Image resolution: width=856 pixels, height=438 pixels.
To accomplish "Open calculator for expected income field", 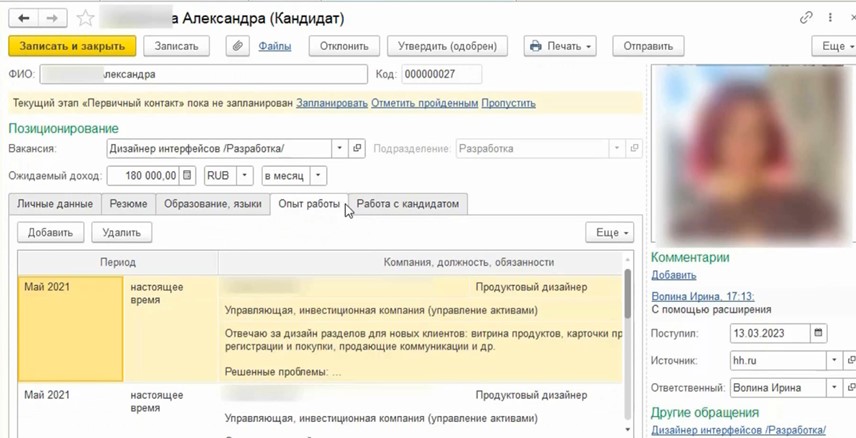I will pos(187,176).
